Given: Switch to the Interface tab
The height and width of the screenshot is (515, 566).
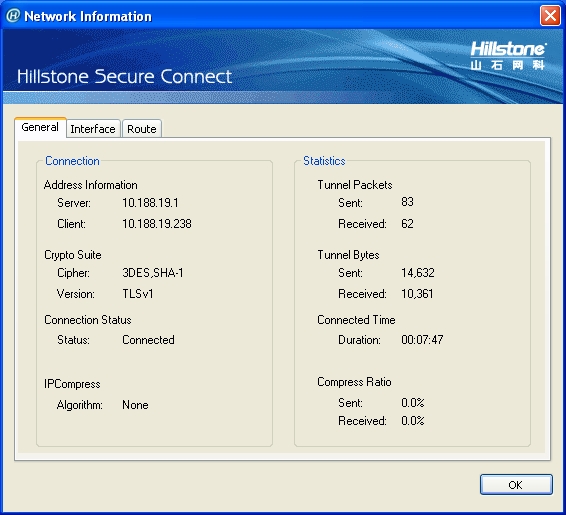Looking at the screenshot, I should (x=93, y=129).
